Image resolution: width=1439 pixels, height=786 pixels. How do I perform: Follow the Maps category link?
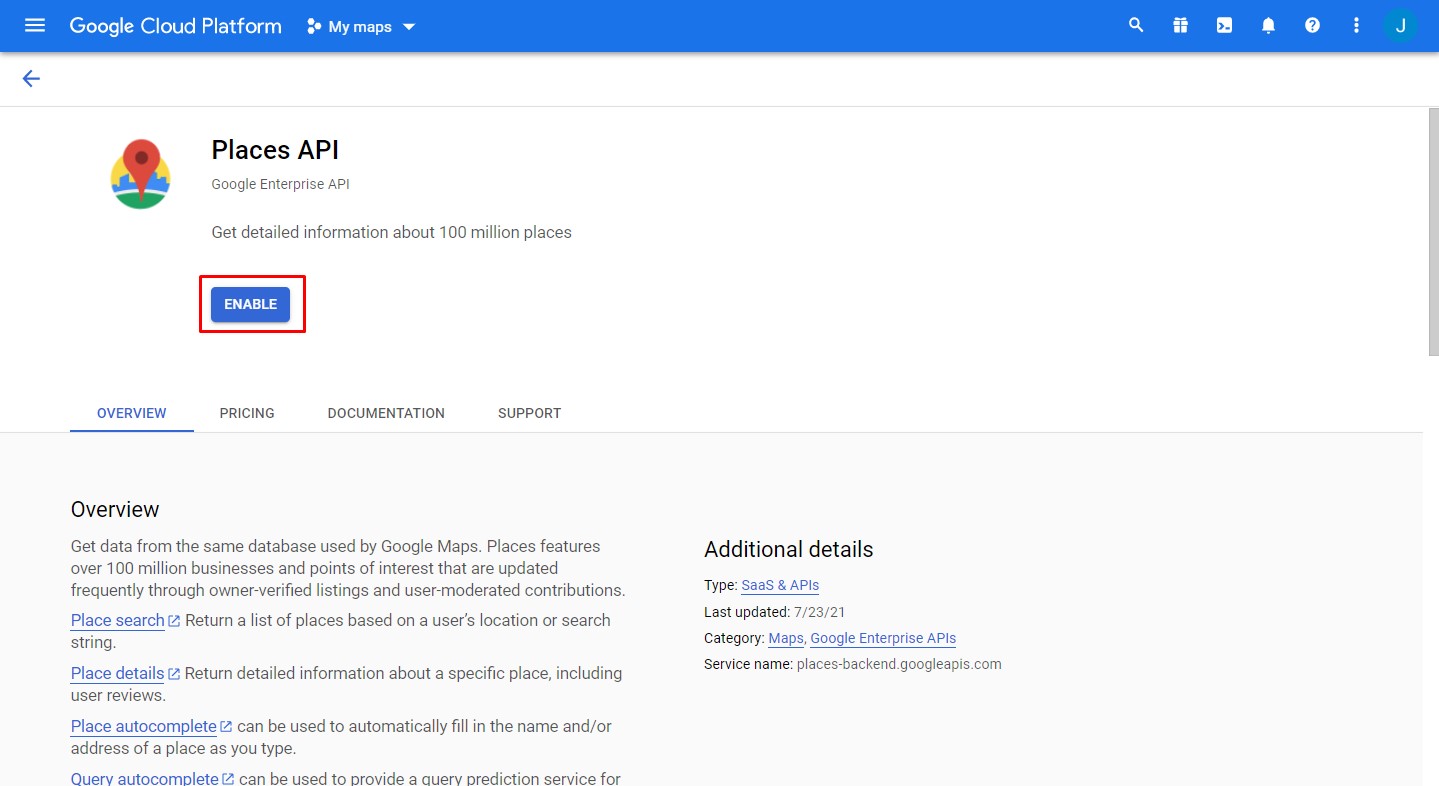(786, 638)
